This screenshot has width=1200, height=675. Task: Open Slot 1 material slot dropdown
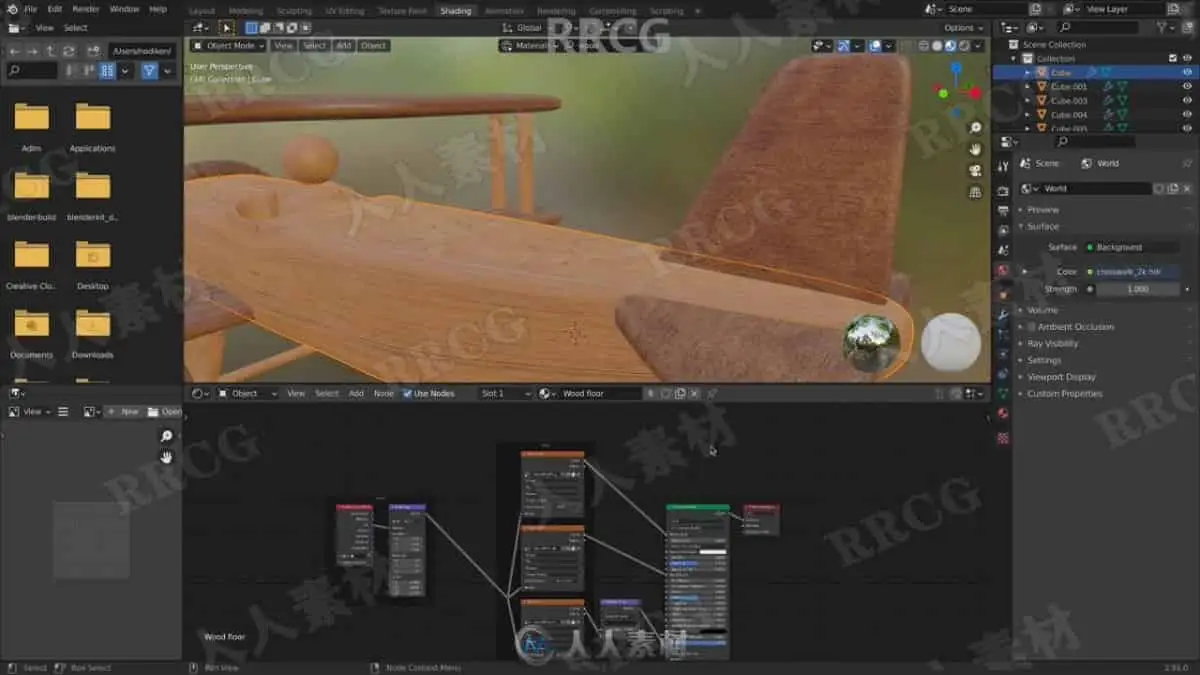tap(505, 394)
